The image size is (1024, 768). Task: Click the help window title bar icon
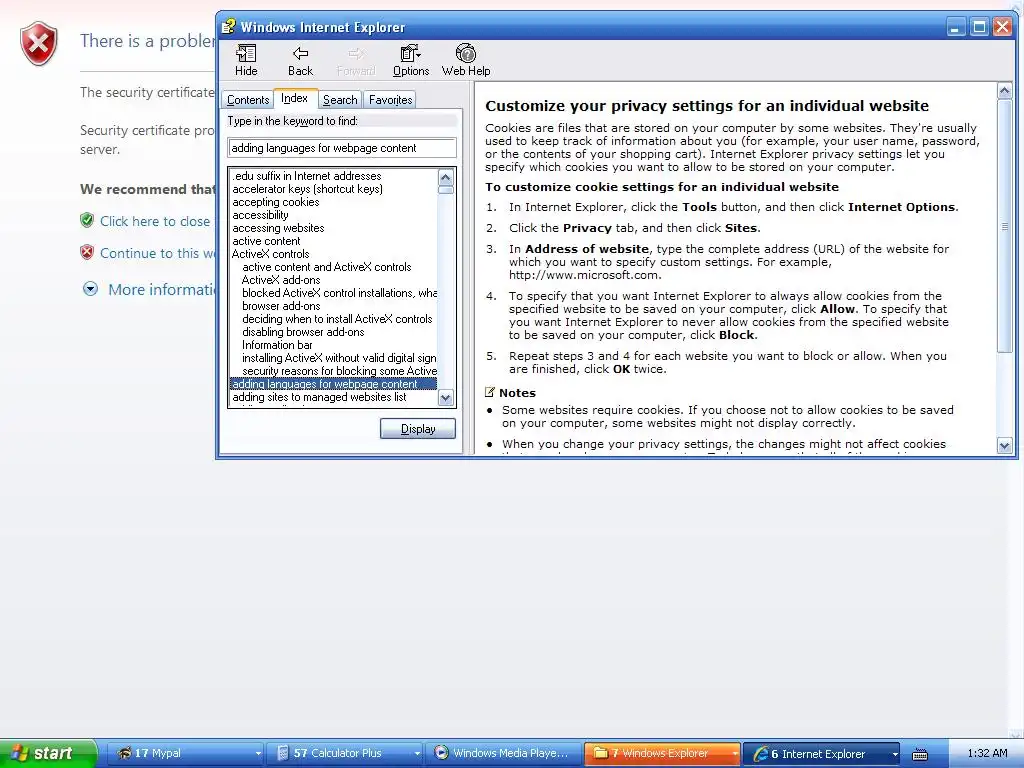point(228,27)
